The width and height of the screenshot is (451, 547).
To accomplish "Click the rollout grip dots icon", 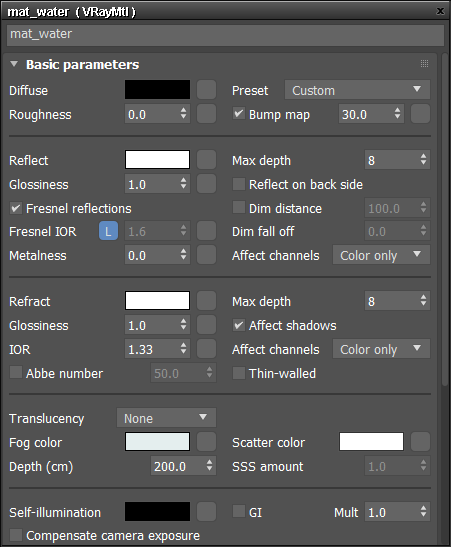I will click(424, 64).
